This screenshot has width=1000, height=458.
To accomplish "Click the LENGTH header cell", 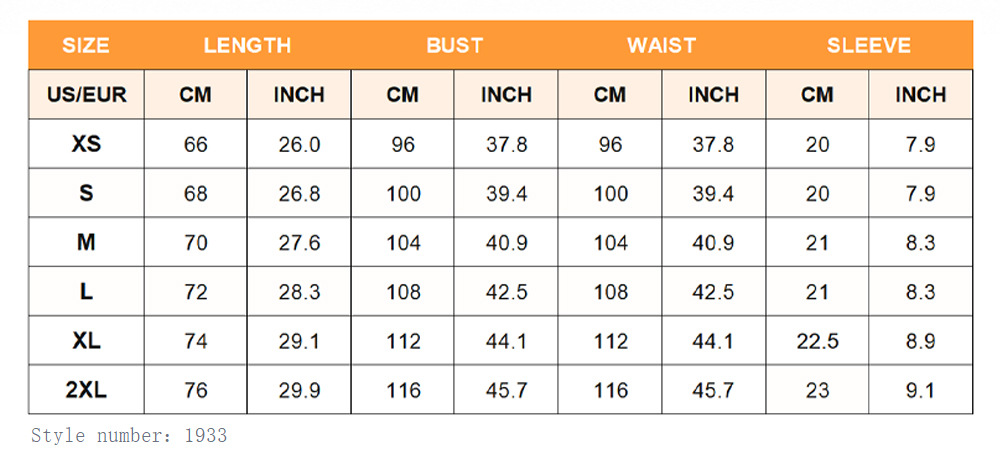I will (247, 45).
